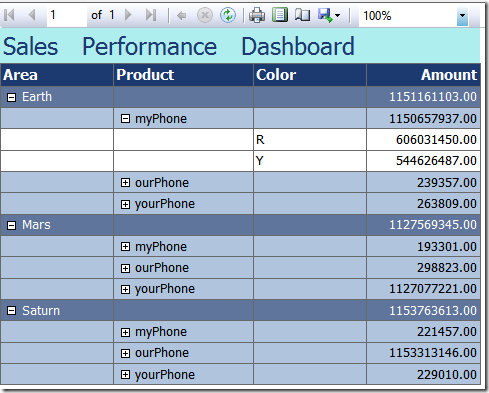Refresh the report

(228, 15)
